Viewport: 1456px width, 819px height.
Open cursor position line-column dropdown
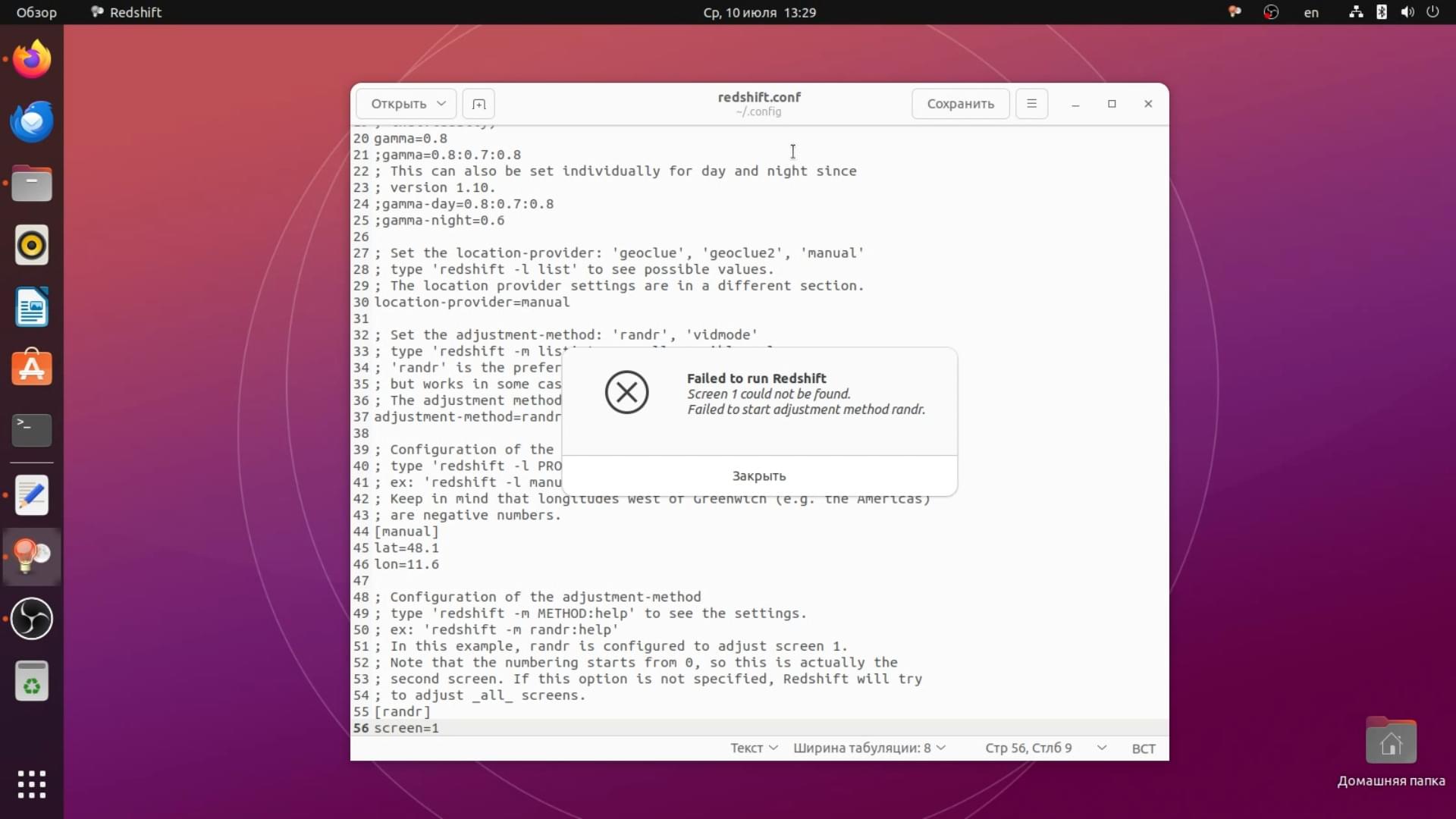coord(1046,748)
